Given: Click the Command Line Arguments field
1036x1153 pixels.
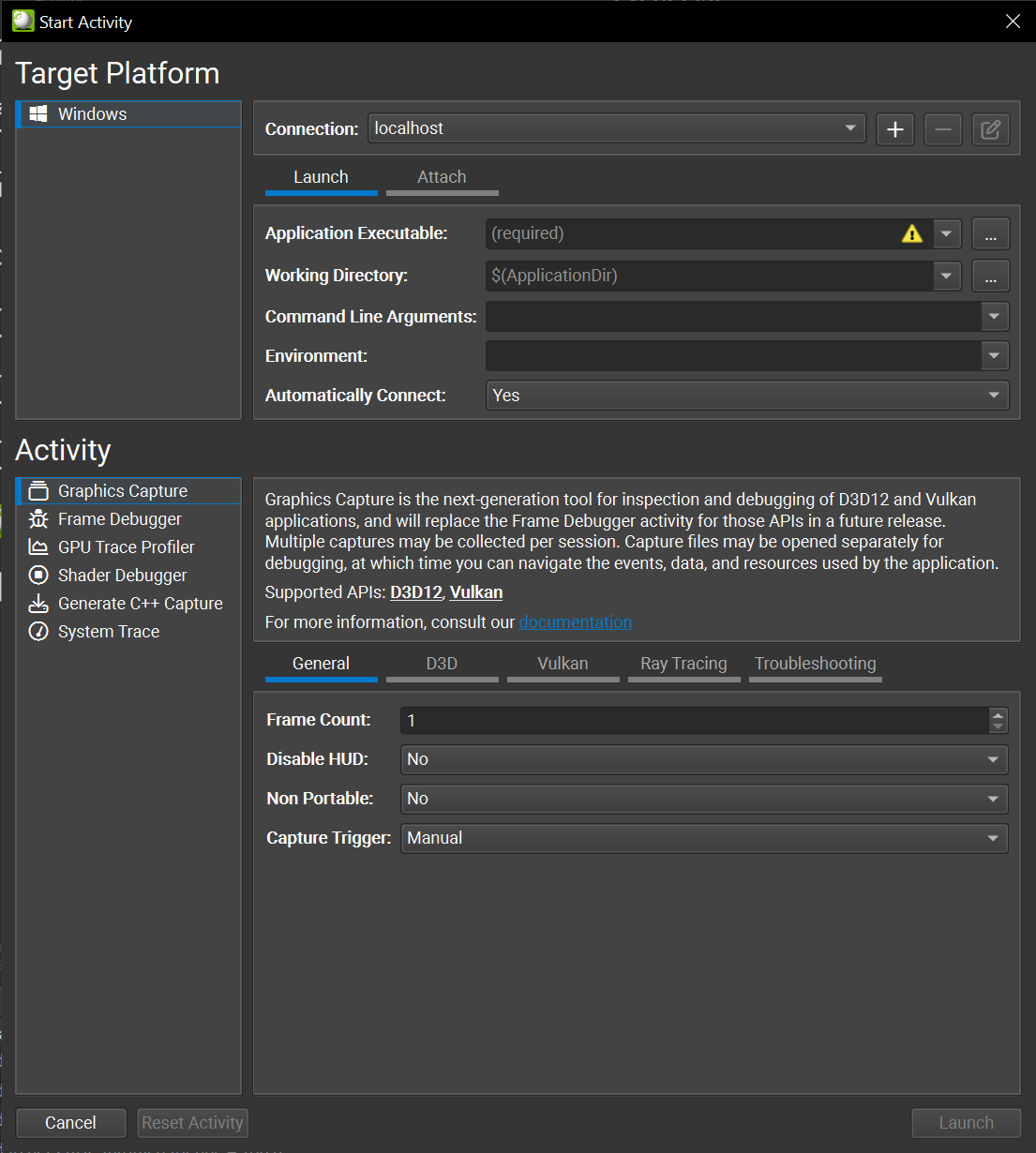Looking at the screenshot, I should click(733, 317).
